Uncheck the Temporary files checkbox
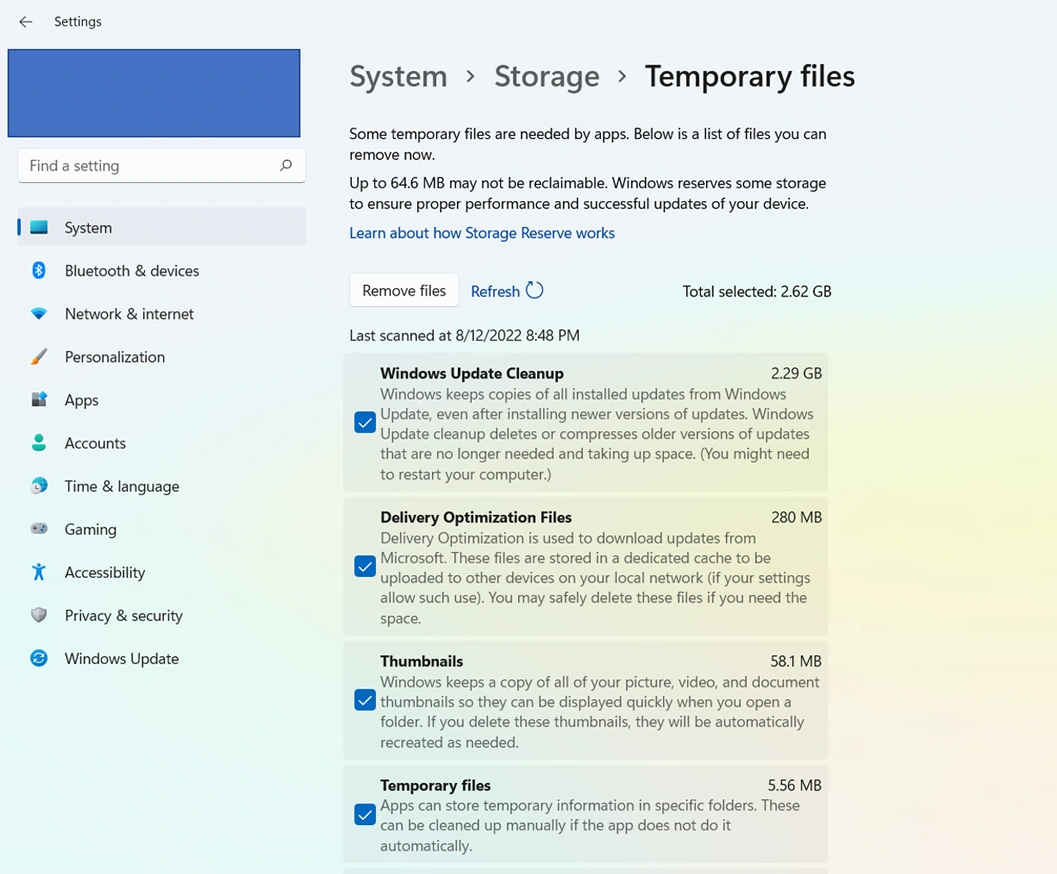The image size is (1057, 874). coord(365,814)
